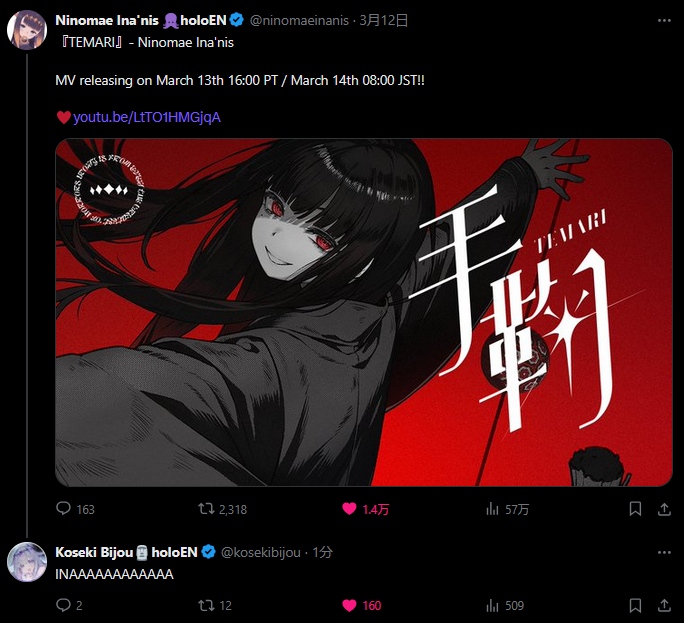Bookmark Ninomae Ina'nis's tweet

(x=635, y=509)
